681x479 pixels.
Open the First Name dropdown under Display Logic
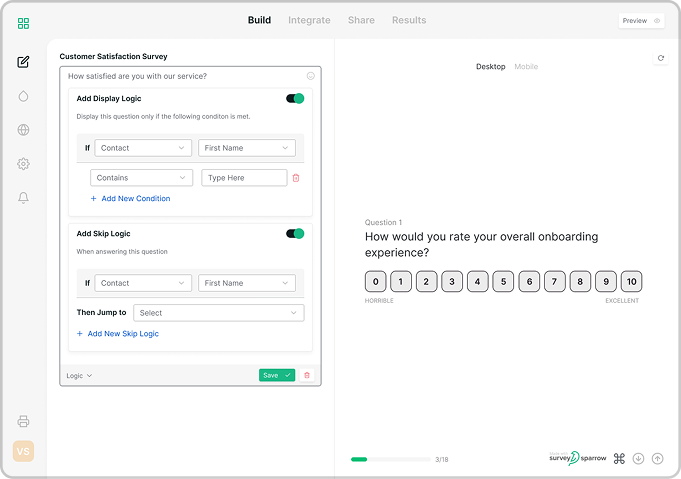pyautogui.click(x=247, y=148)
